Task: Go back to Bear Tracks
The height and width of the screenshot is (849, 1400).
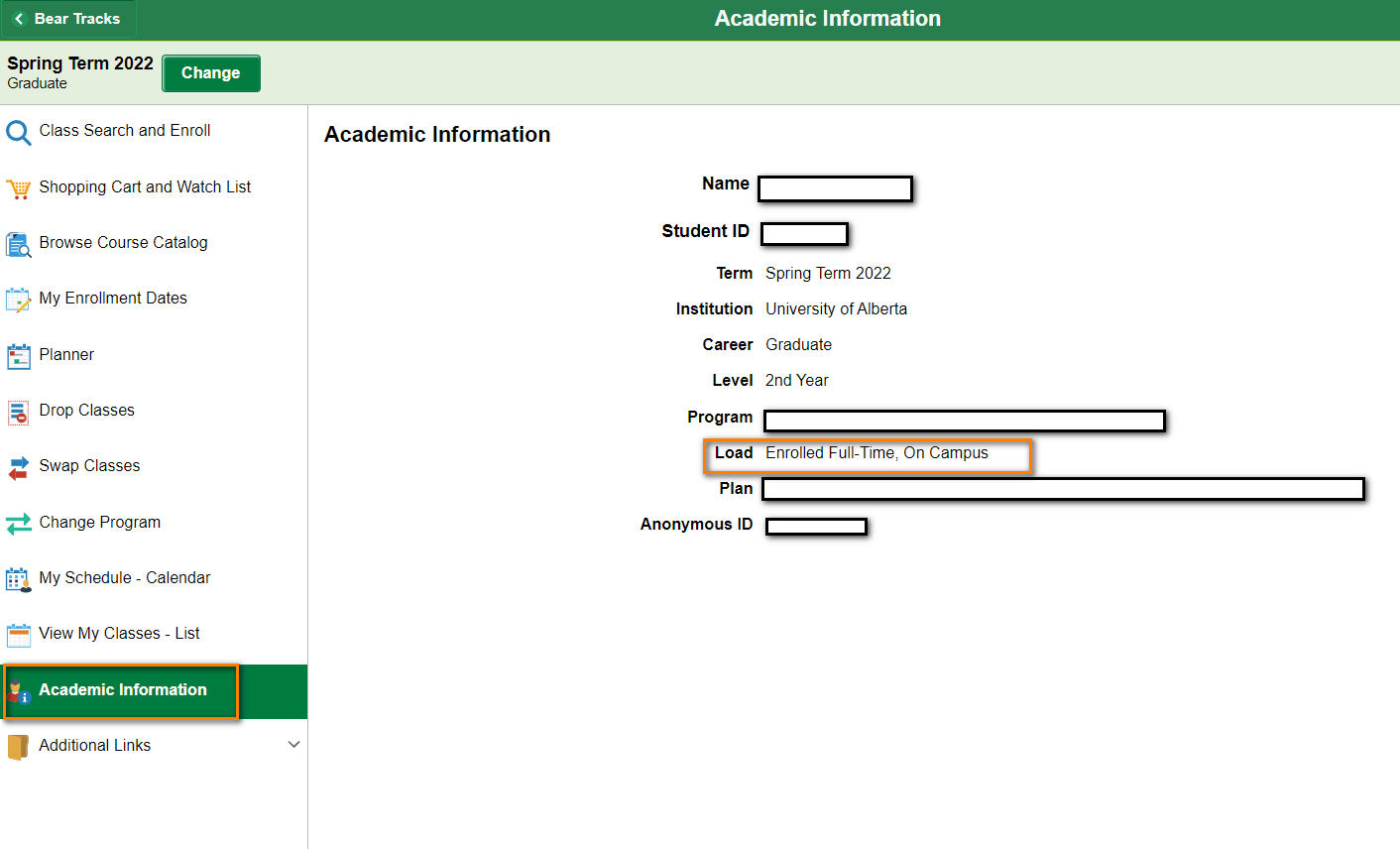Action: click(67, 19)
